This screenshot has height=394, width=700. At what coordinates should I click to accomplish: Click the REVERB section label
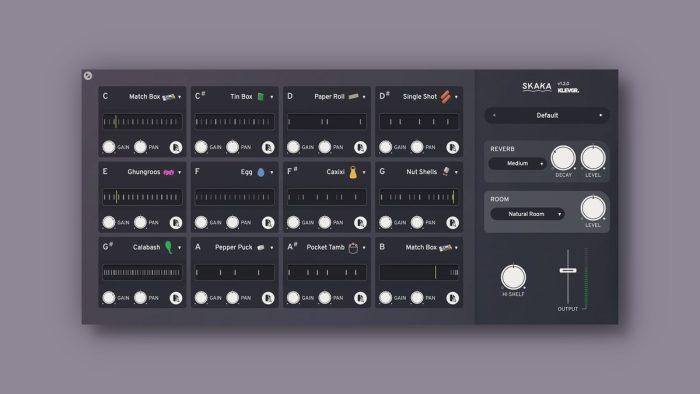pyautogui.click(x=502, y=149)
